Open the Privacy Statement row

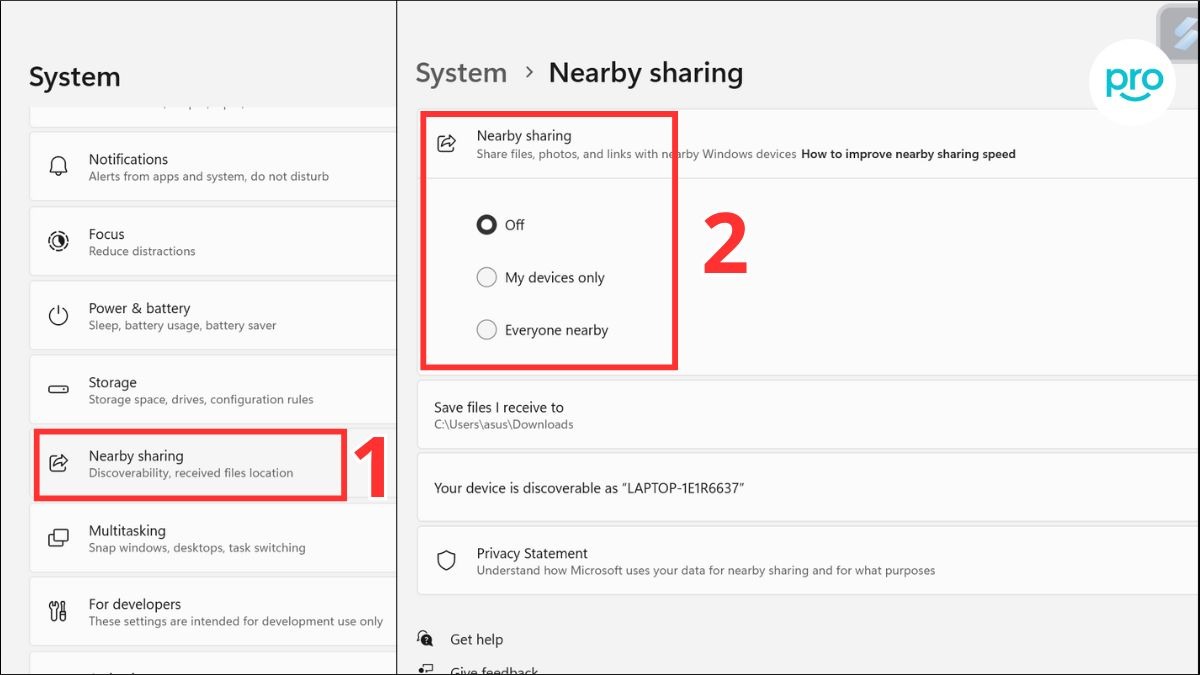click(808, 561)
